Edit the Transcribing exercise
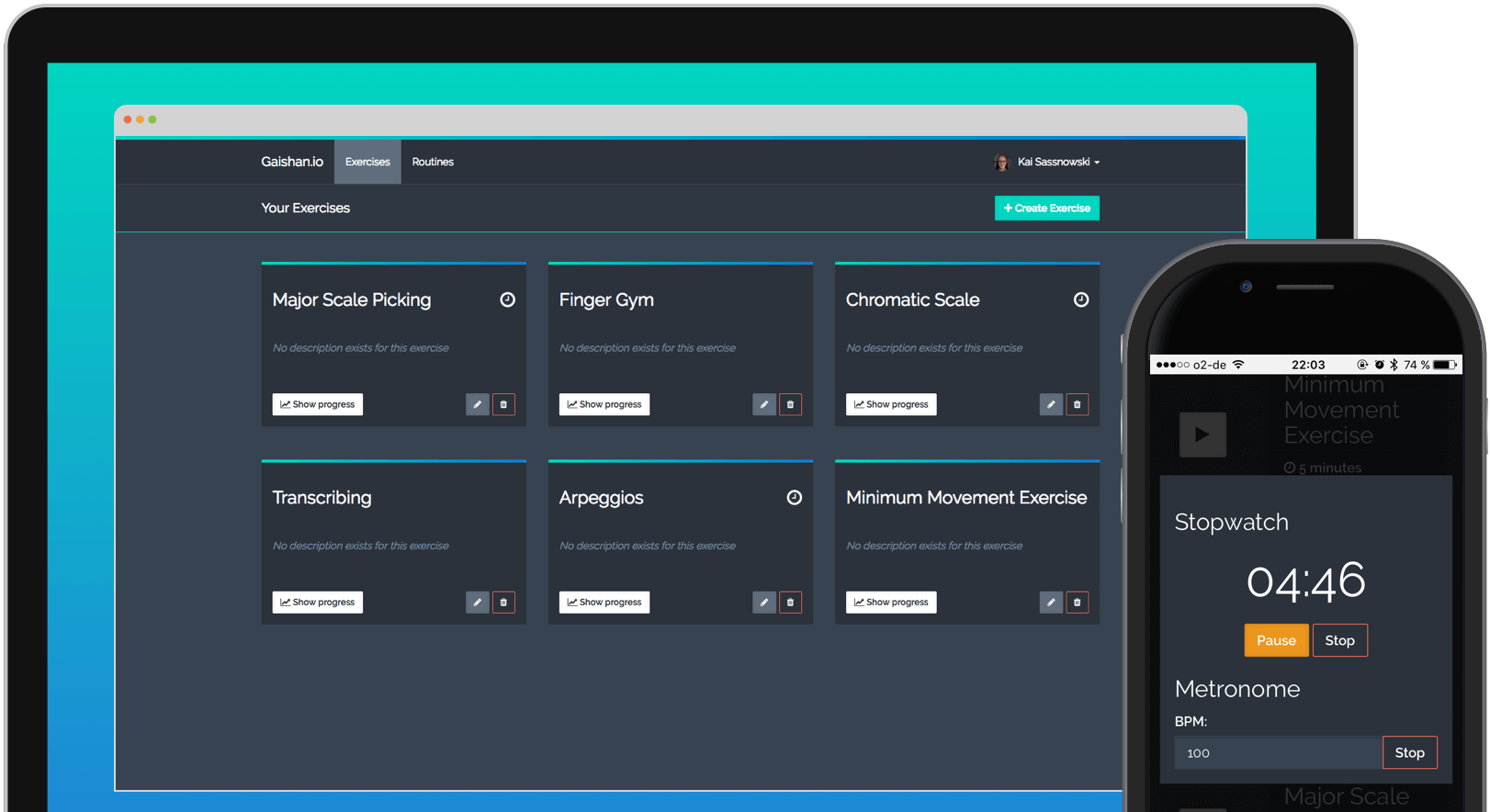This screenshot has height=812, width=1490. coord(478,603)
